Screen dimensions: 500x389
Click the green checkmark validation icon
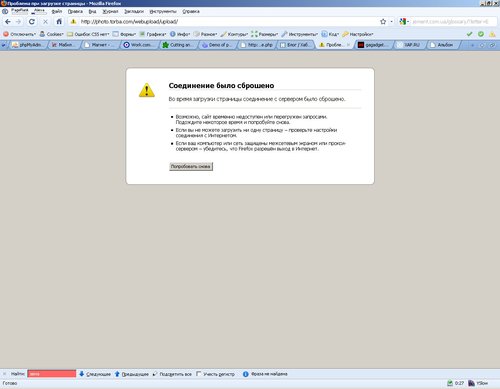[469, 34]
